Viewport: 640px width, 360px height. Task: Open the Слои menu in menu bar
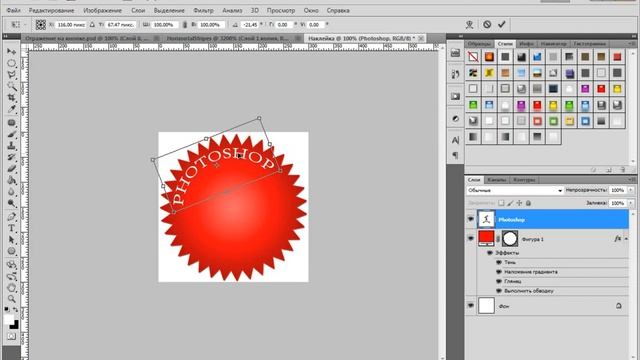tap(138, 10)
